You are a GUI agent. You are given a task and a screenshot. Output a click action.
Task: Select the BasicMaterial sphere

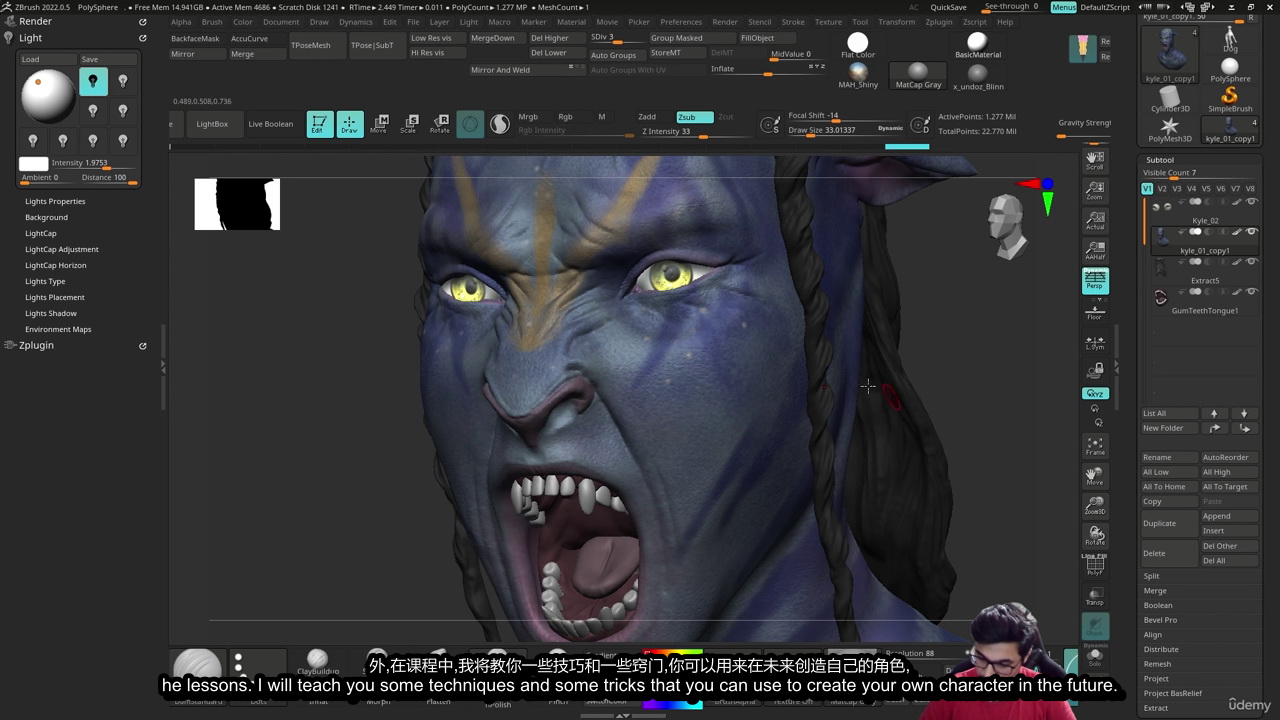(x=977, y=45)
